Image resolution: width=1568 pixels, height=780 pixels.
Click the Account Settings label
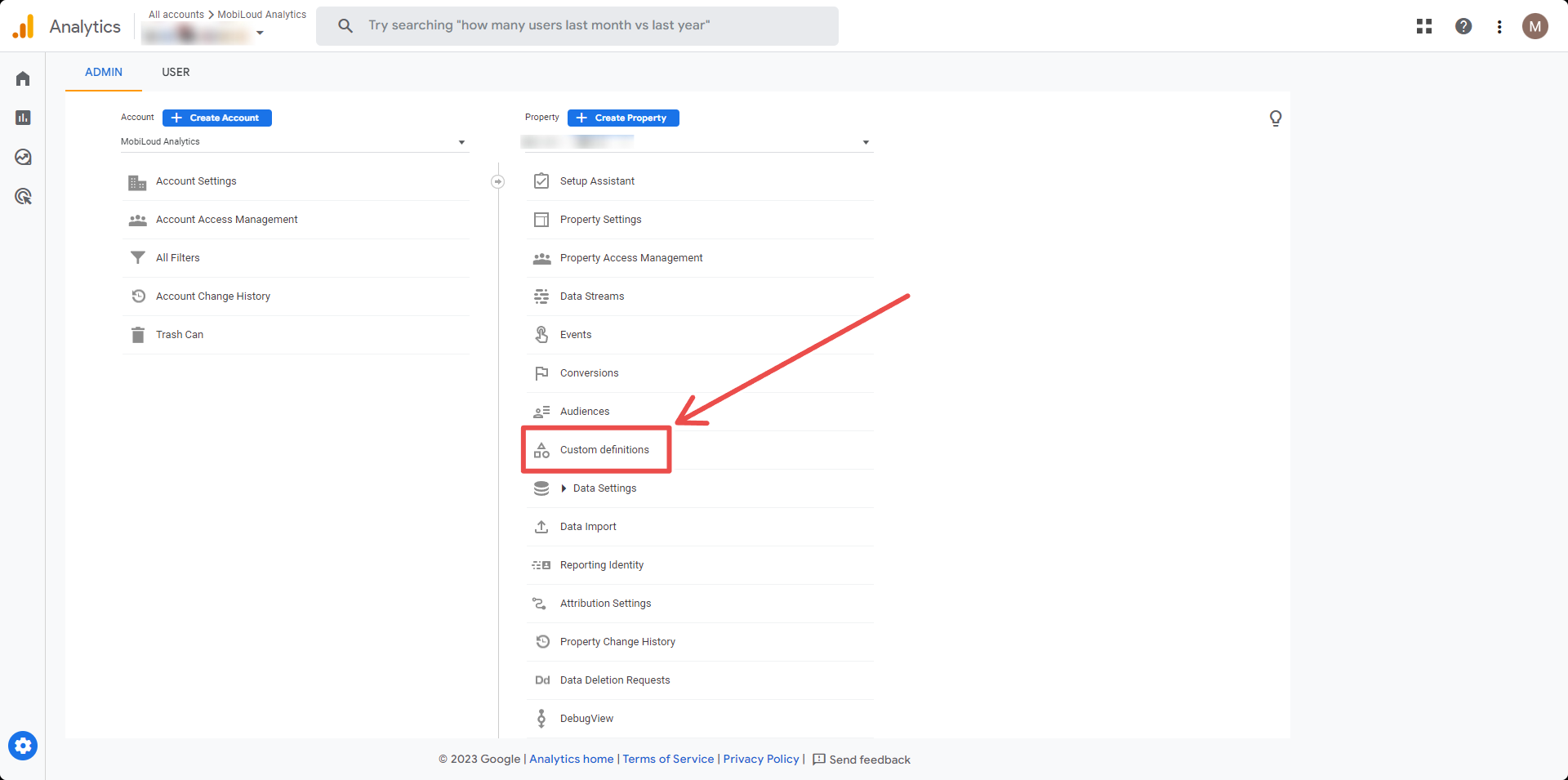196,181
